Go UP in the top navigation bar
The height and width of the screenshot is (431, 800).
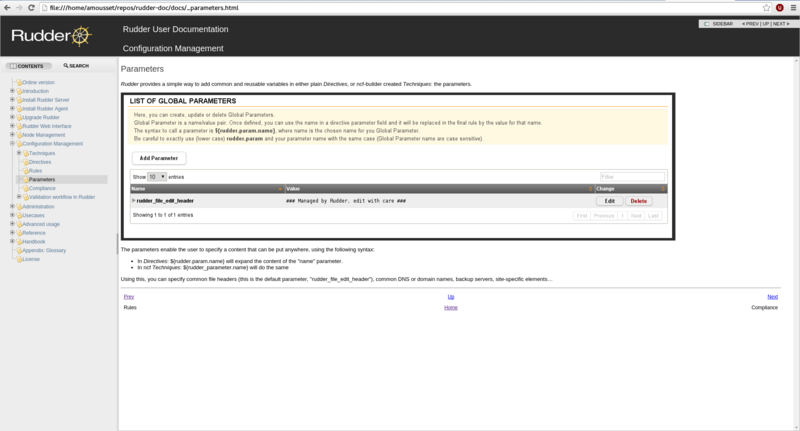[x=766, y=24]
